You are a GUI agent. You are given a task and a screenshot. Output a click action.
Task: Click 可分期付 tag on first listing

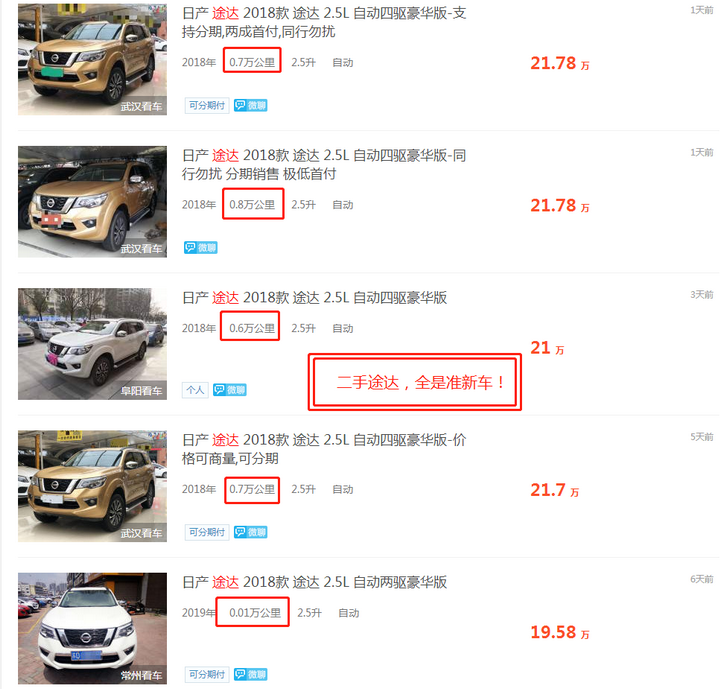click(207, 106)
